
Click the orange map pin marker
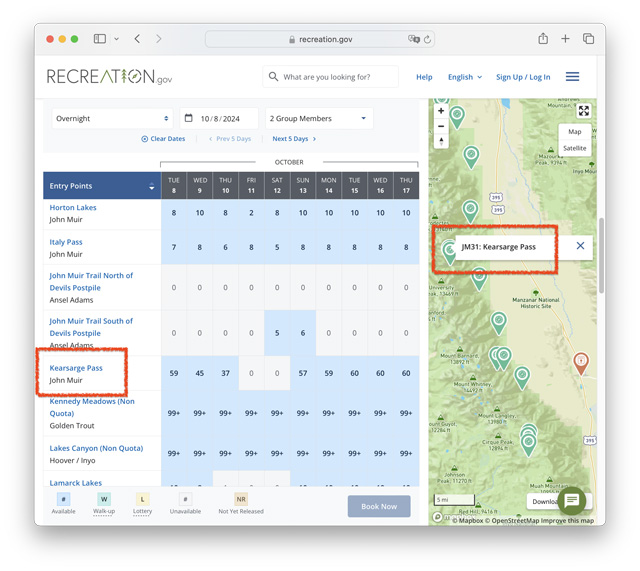581,362
